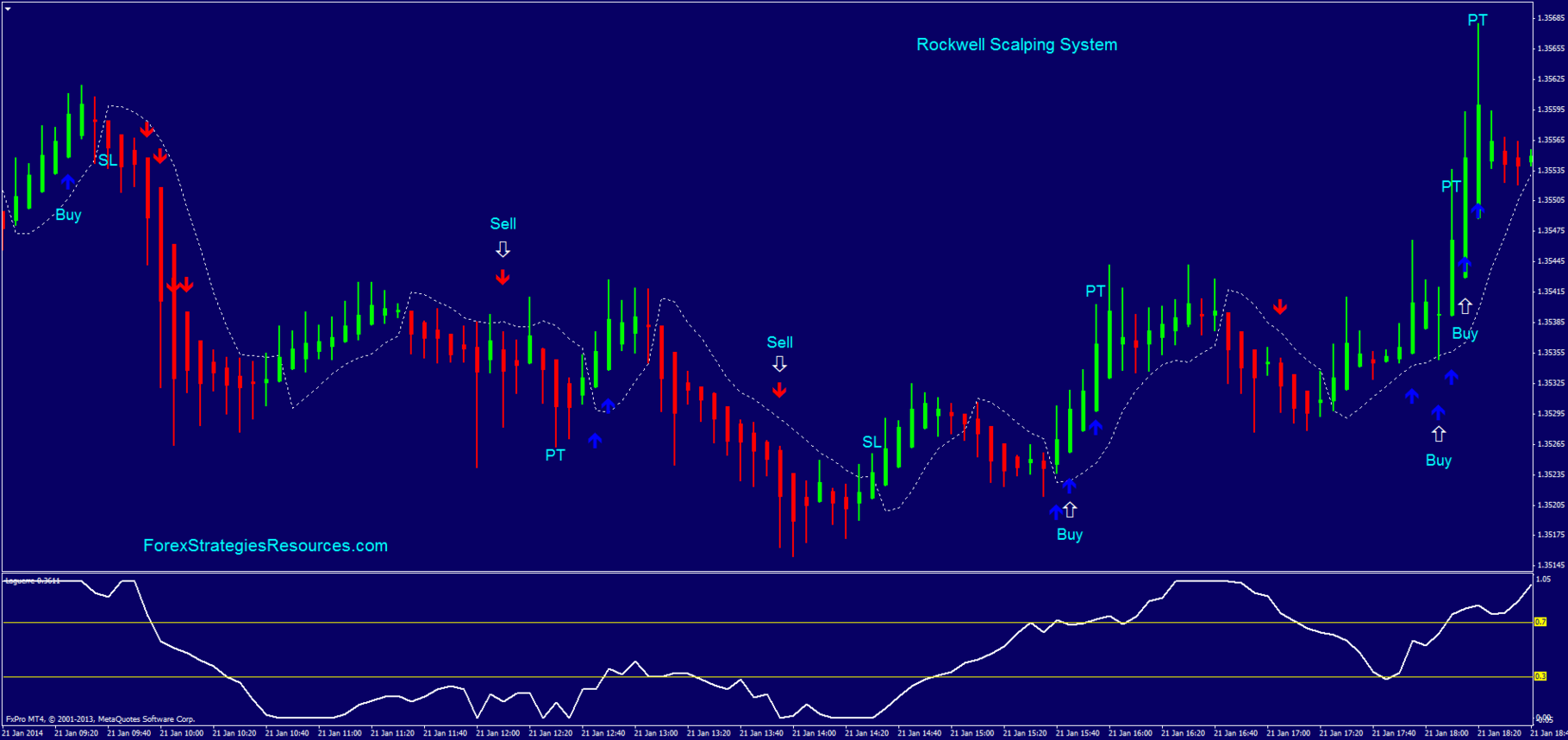Click the "21 Jan 17:00" time label
1568x740 pixels.
[1288, 733]
